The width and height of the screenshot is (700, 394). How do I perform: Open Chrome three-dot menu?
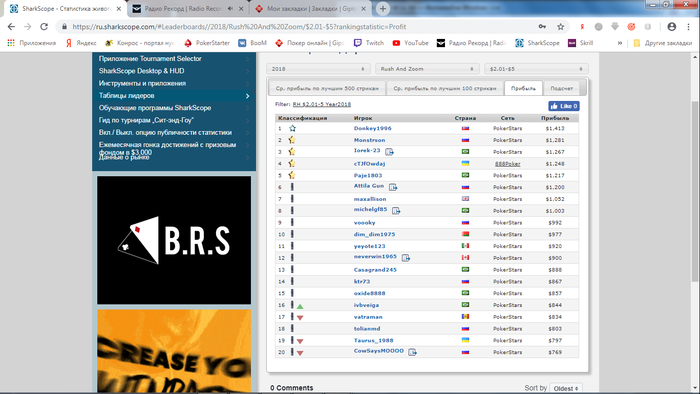(x=688, y=27)
